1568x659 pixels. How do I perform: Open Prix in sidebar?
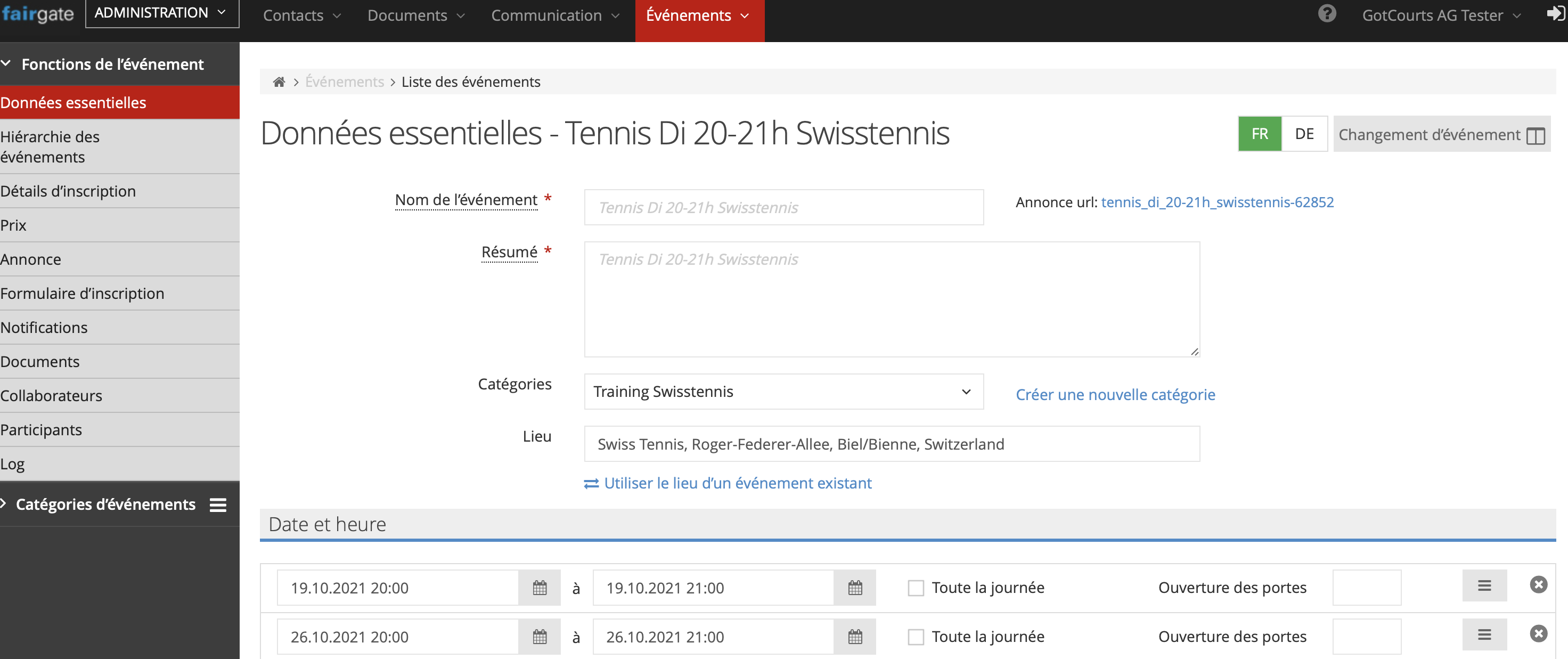tap(119, 225)
